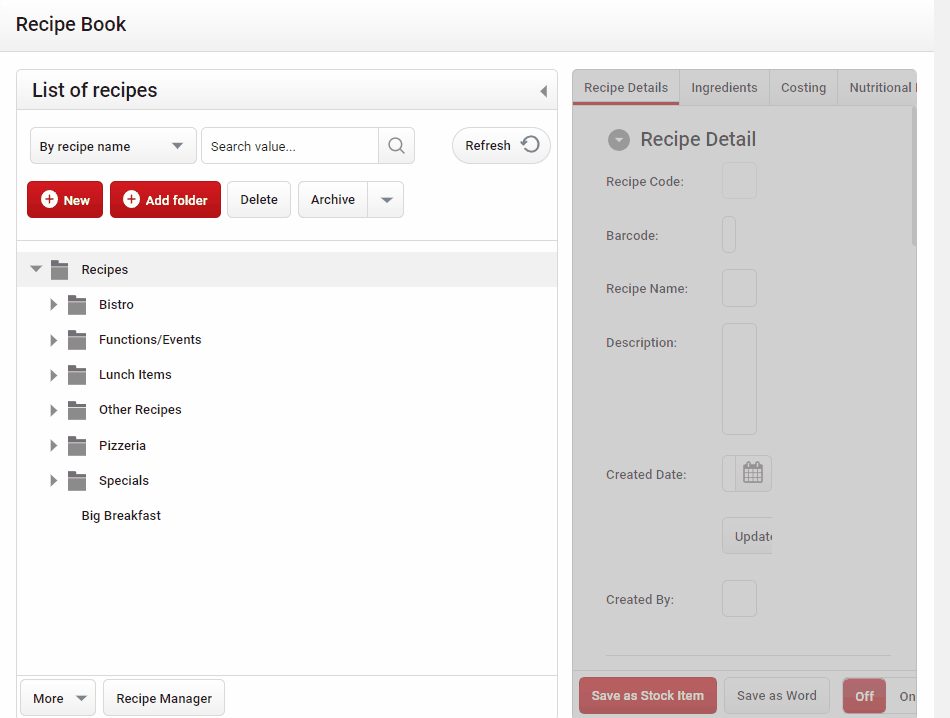Switch to the Costing tab
The image size is (950, 718).
pyautogui.click(x=803, y=88)
